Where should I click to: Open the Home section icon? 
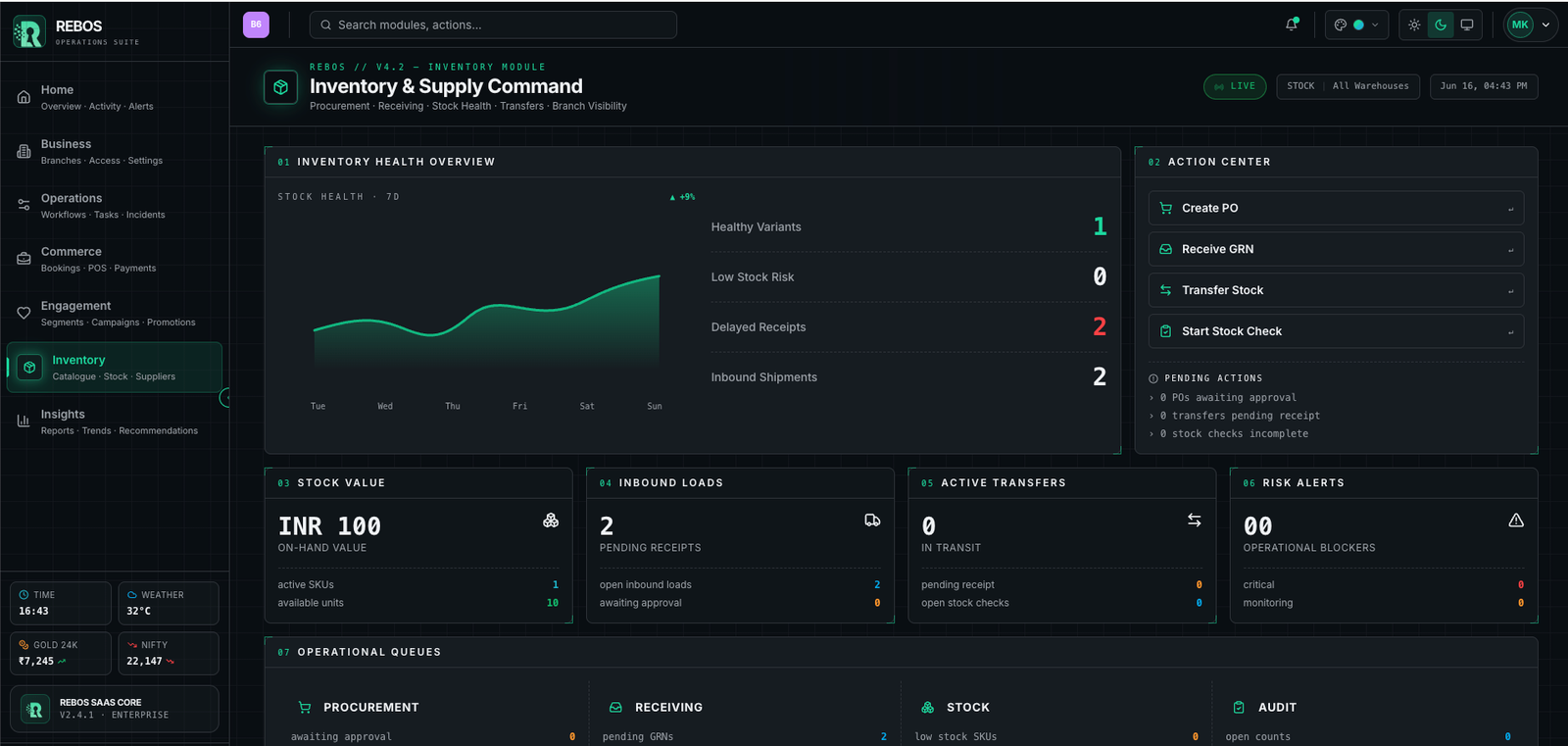tap(24, 97)
